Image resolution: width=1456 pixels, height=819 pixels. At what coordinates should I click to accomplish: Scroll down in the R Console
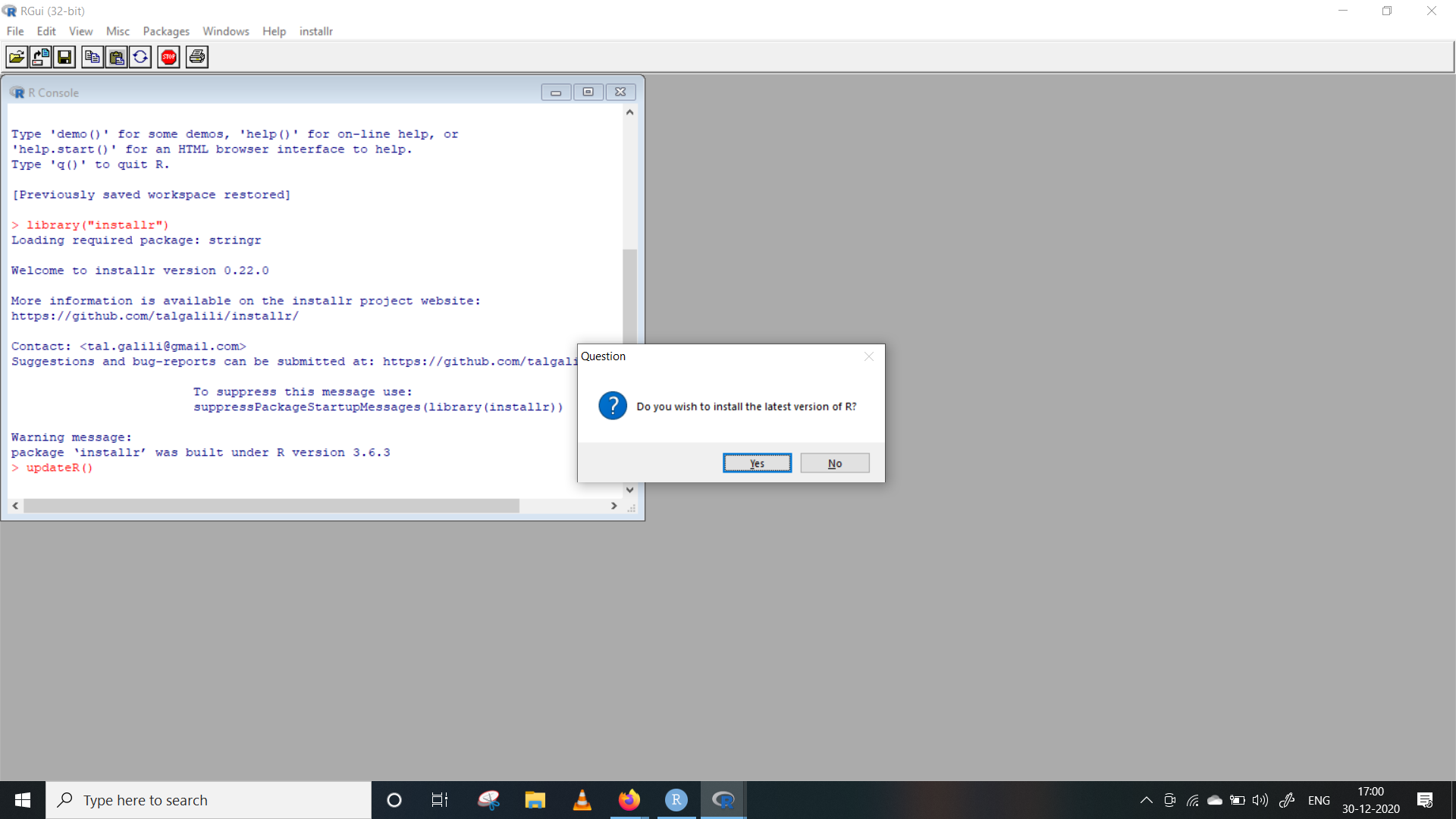(x=629, y=489)
